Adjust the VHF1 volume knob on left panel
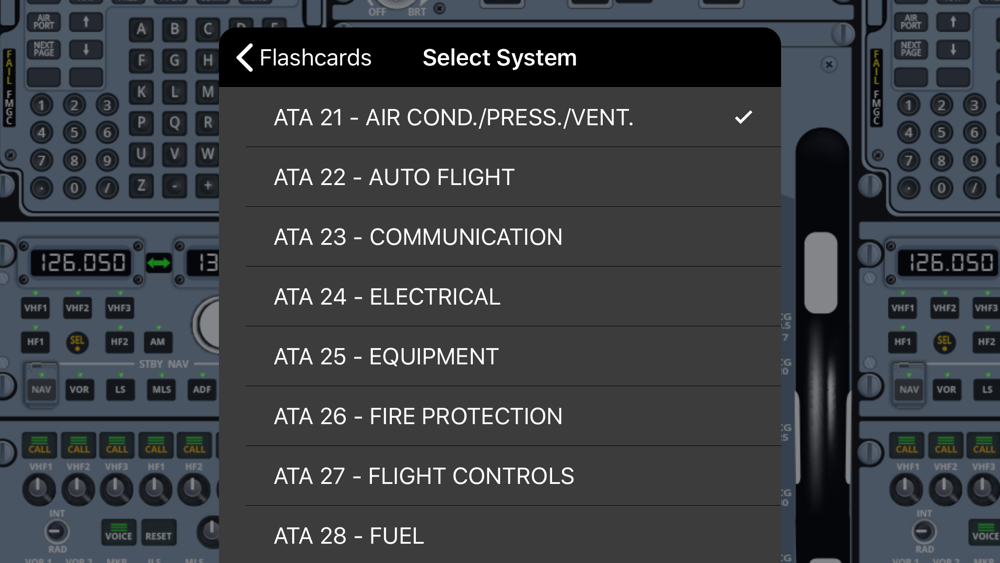 tap(39, 489)
